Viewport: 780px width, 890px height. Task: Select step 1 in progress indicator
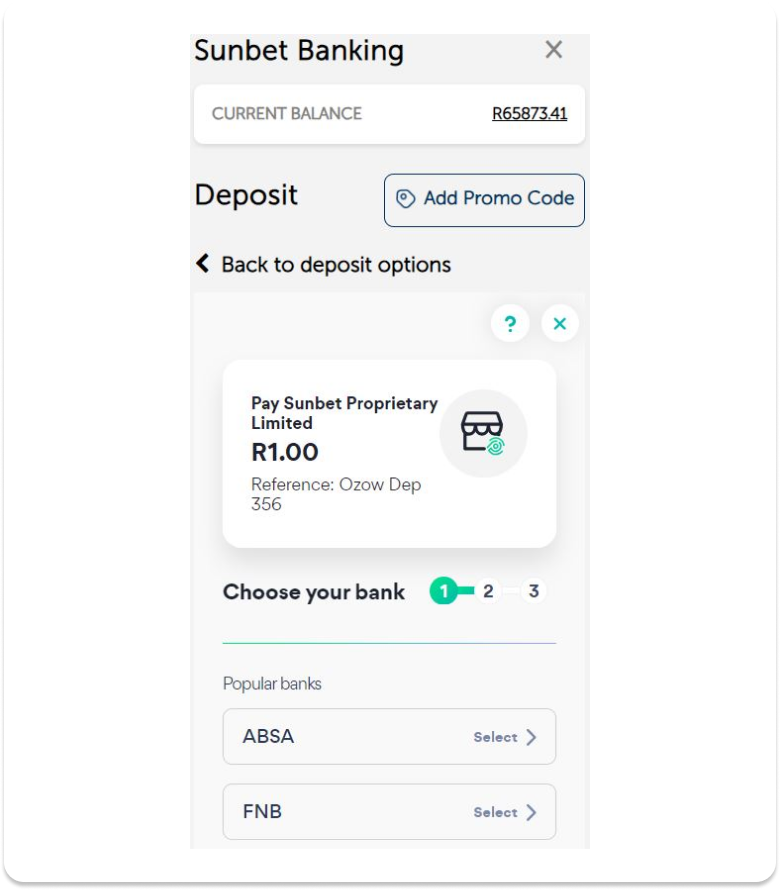(x=444, y=591)
